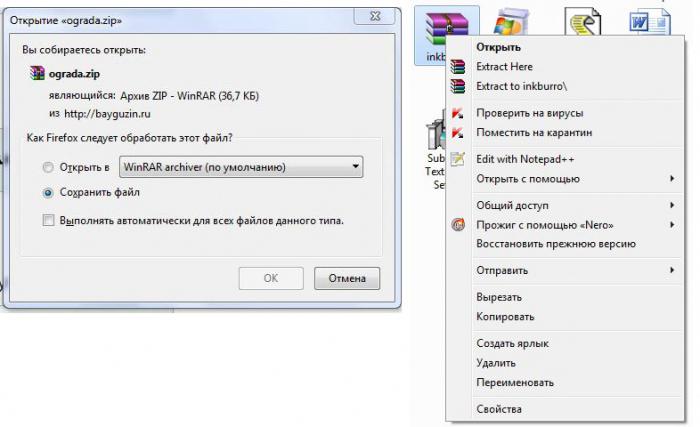Open the WinRAR archiver (по умолчанию) dropdown

(x=241, y=167)
